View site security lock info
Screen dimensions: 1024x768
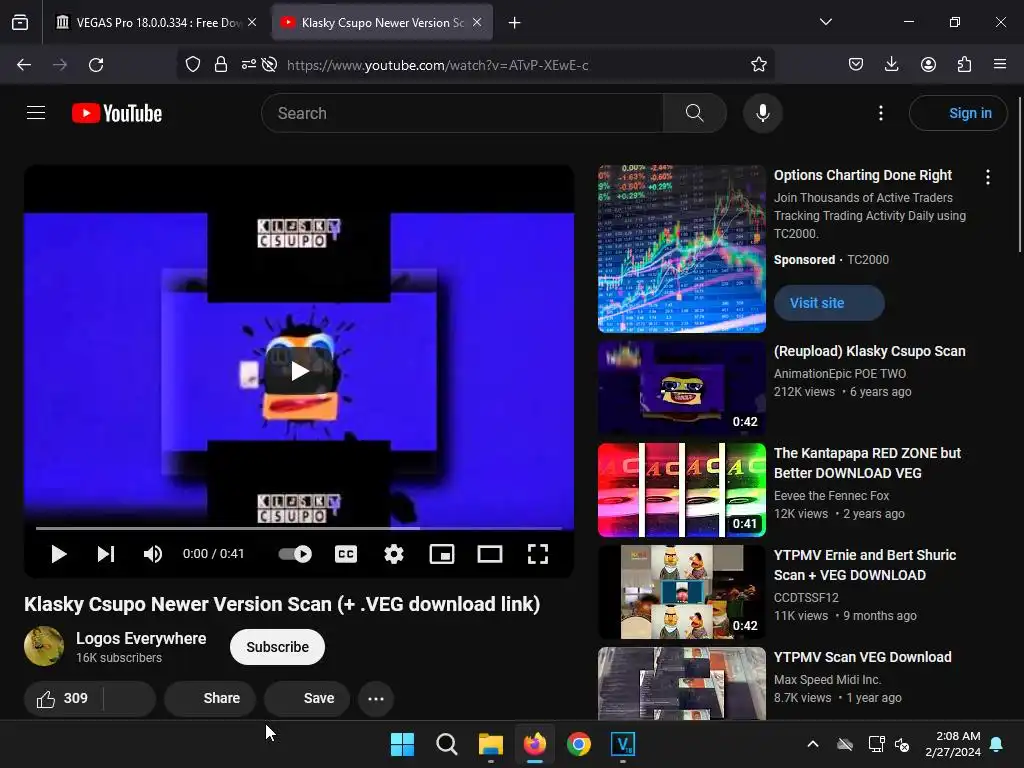coord(221,65)
